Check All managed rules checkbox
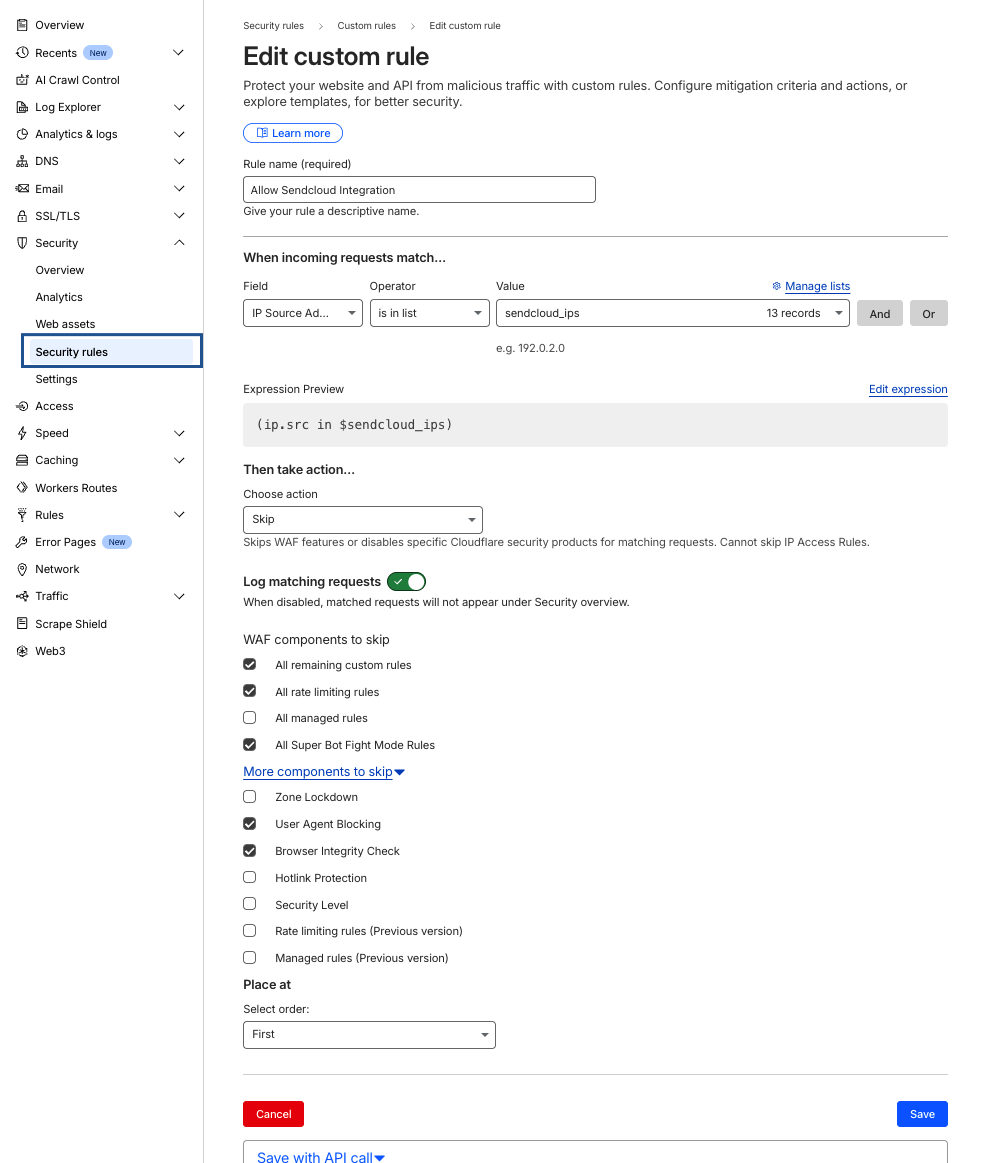This screenshot has height=1163, width=983. (250, 718)
